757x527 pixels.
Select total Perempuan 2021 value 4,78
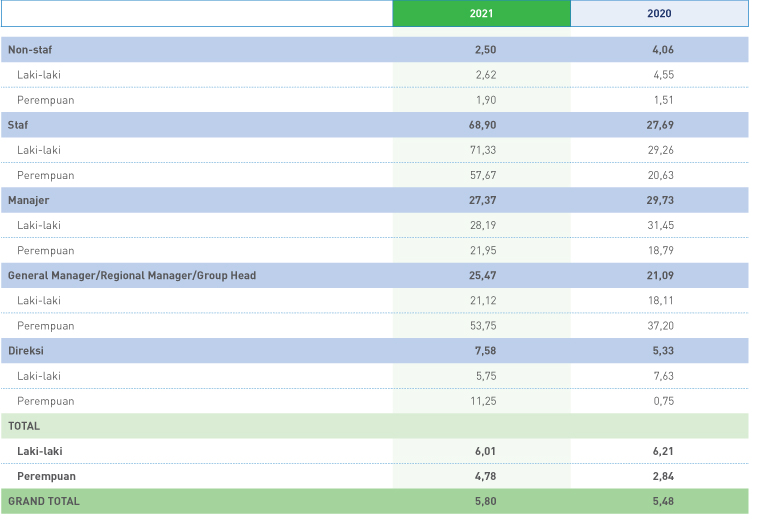click(485, 476)
